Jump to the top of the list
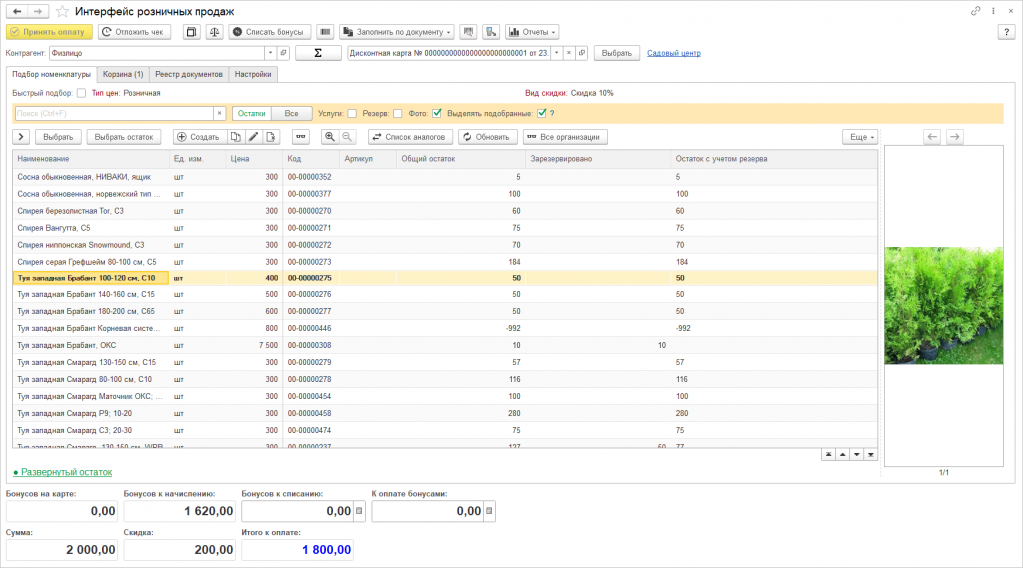 829,455
